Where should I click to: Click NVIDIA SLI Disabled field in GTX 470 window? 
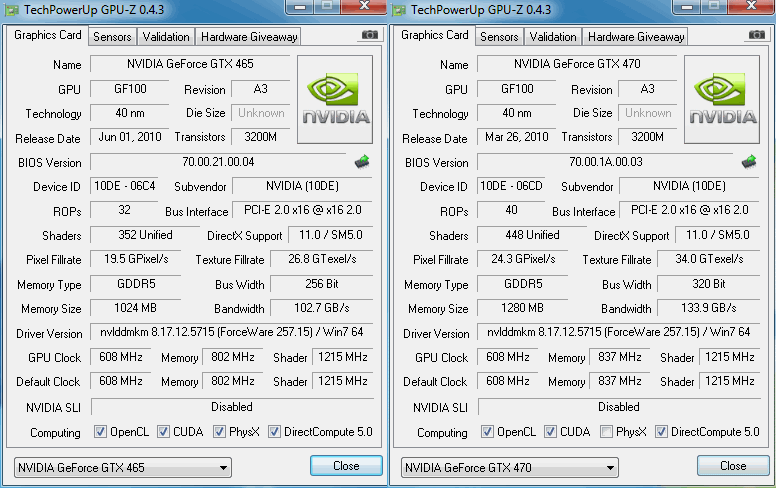(x=619, y=407)
